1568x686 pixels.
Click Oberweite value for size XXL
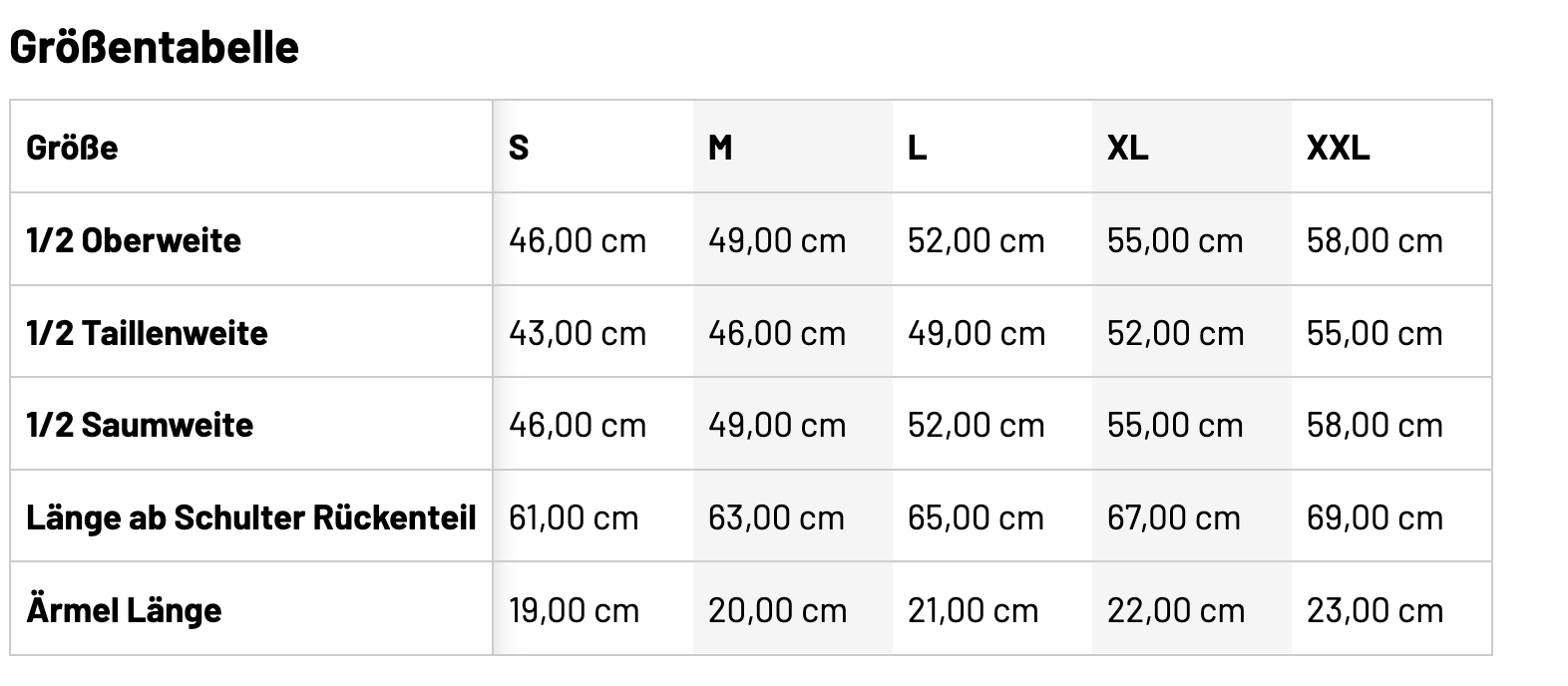pos(1374,240)
